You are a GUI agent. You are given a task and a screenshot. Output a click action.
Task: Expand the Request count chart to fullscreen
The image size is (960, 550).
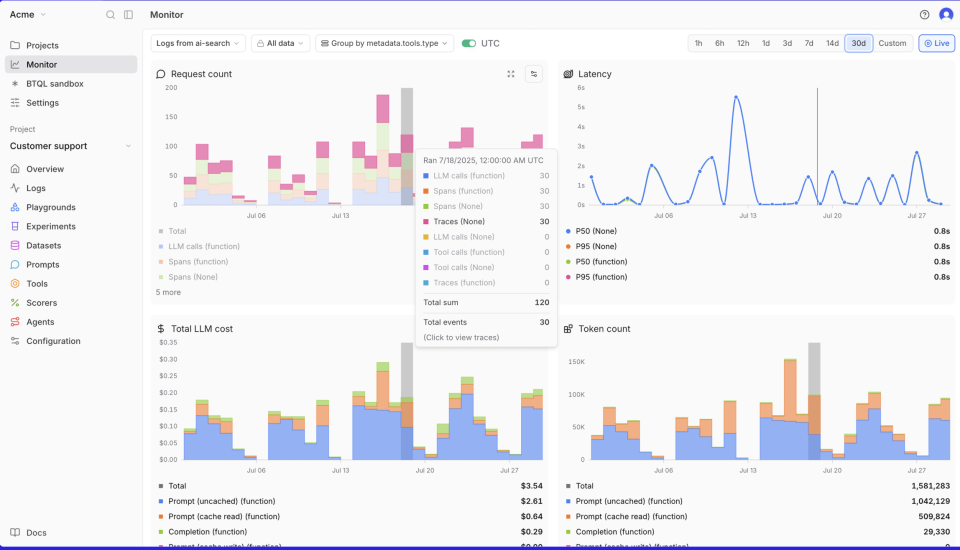click(x=511, y=74)
